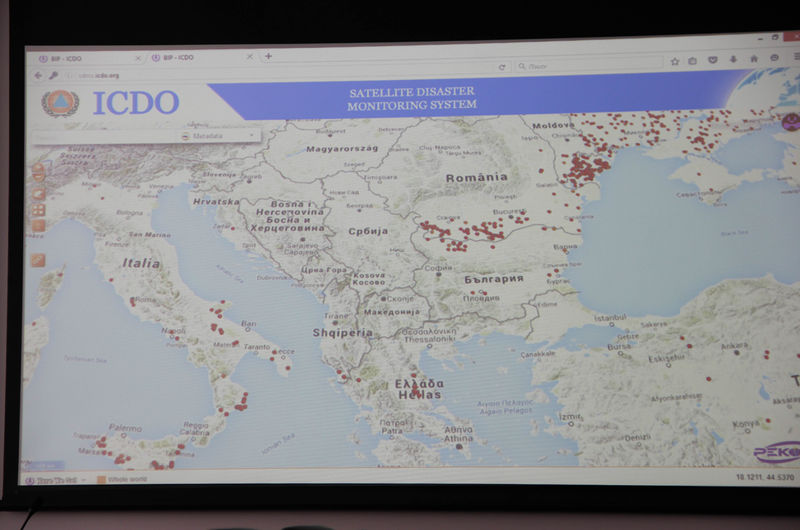Click the PEKO logo at bottom right
The height and width of the screenshot is (530, 800).
777,452
